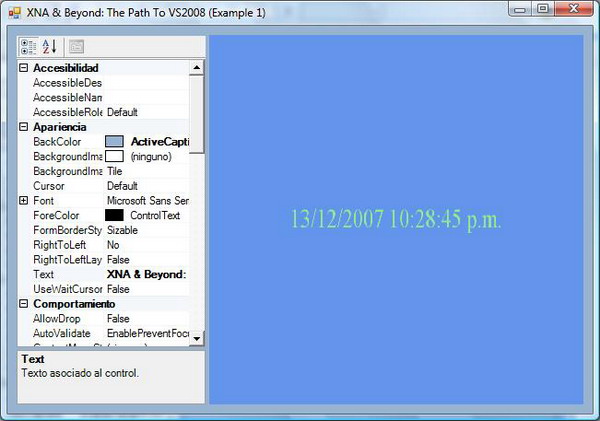
Task: Select the AccessibleRole property
Action: tap(67, 112)
